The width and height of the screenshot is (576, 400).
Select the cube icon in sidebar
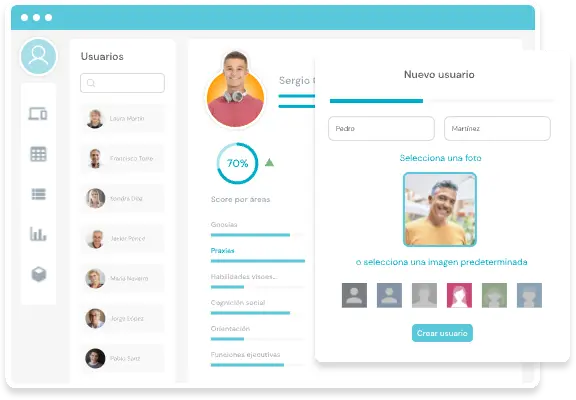(39, 274)
